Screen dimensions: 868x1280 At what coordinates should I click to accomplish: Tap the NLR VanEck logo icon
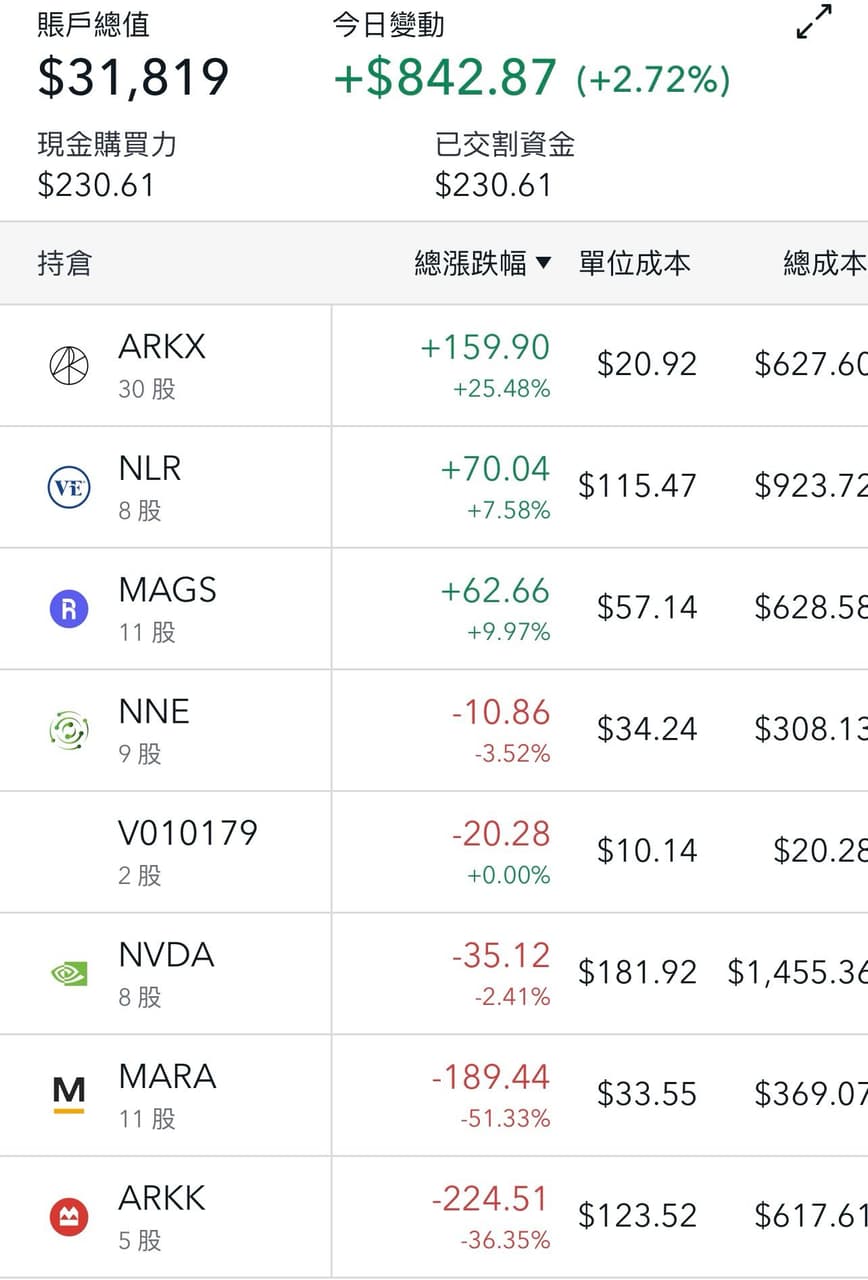69,488
